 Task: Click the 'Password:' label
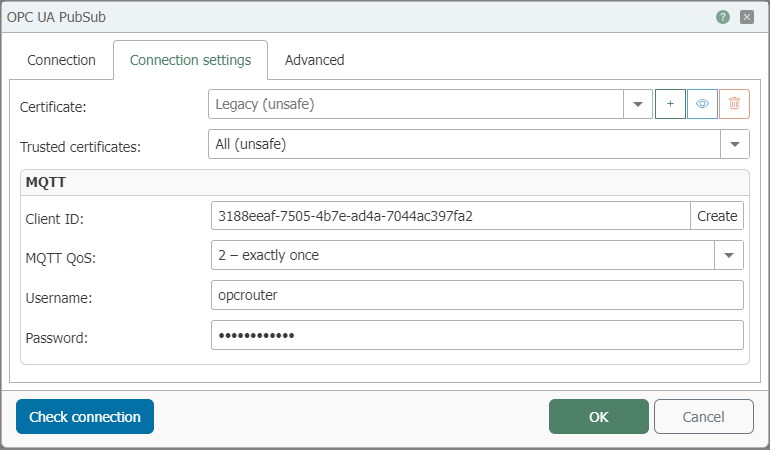pos(56,338)
